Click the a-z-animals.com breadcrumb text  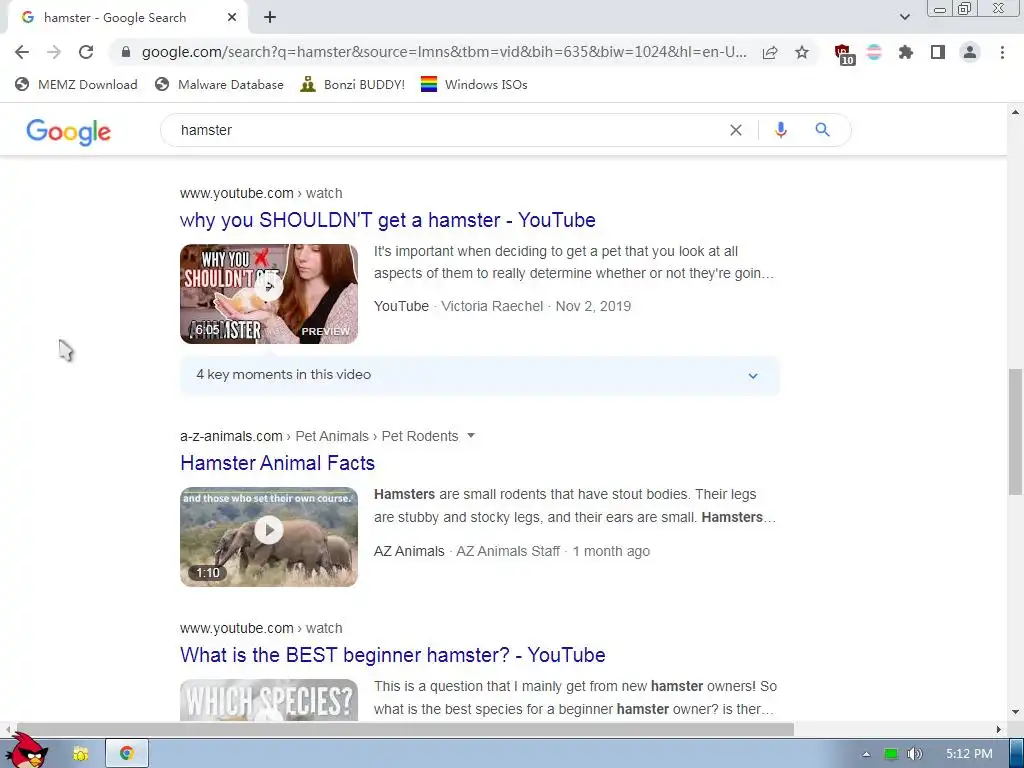(x=231, y=436)
